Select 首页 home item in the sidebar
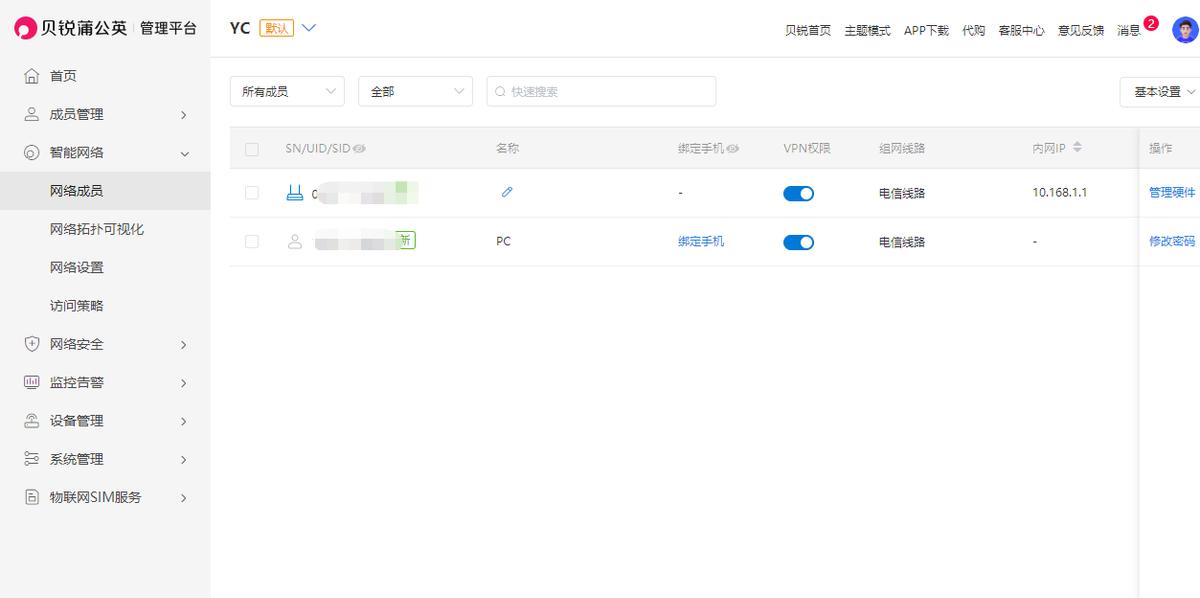The height and width of the screenshot is (598, 1200). (62, 75)
